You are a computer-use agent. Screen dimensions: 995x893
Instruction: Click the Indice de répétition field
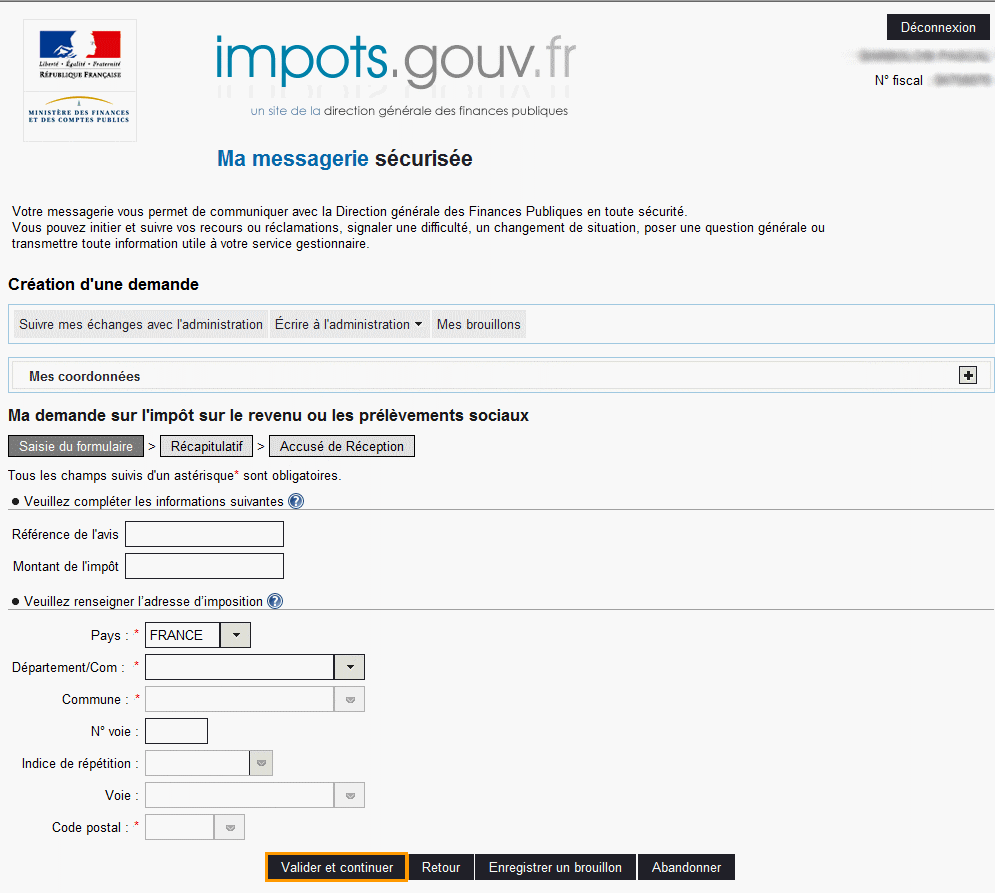coord(197,763)
